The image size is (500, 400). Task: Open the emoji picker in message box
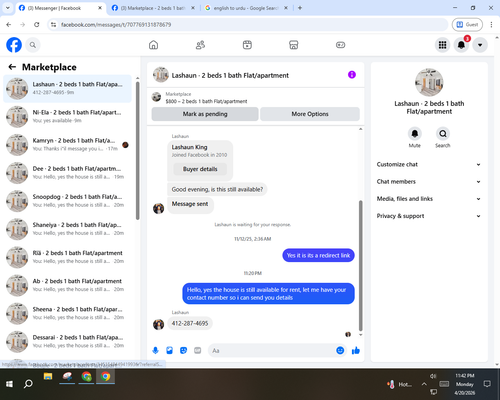(340, 350)
